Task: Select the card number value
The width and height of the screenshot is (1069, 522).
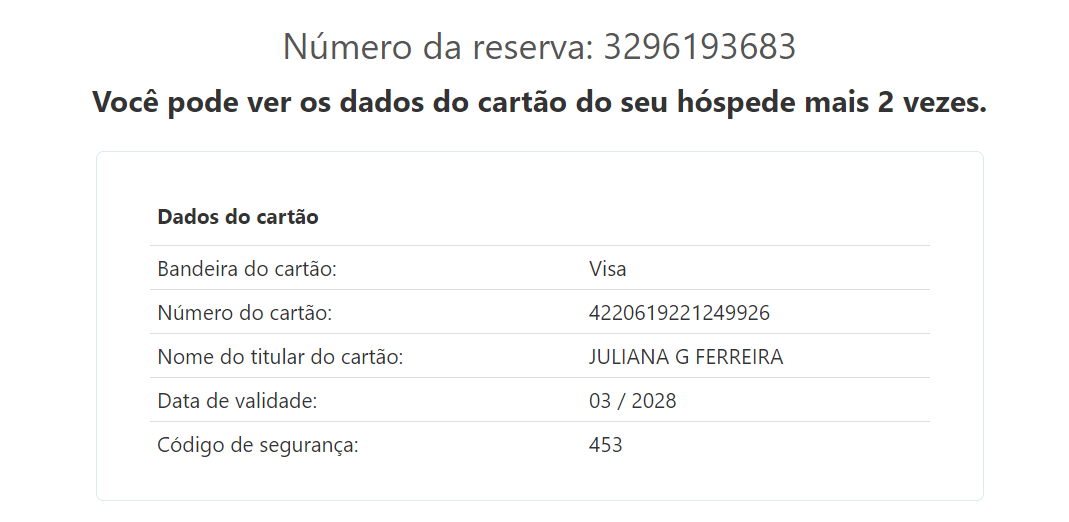Action: (679, 313)
